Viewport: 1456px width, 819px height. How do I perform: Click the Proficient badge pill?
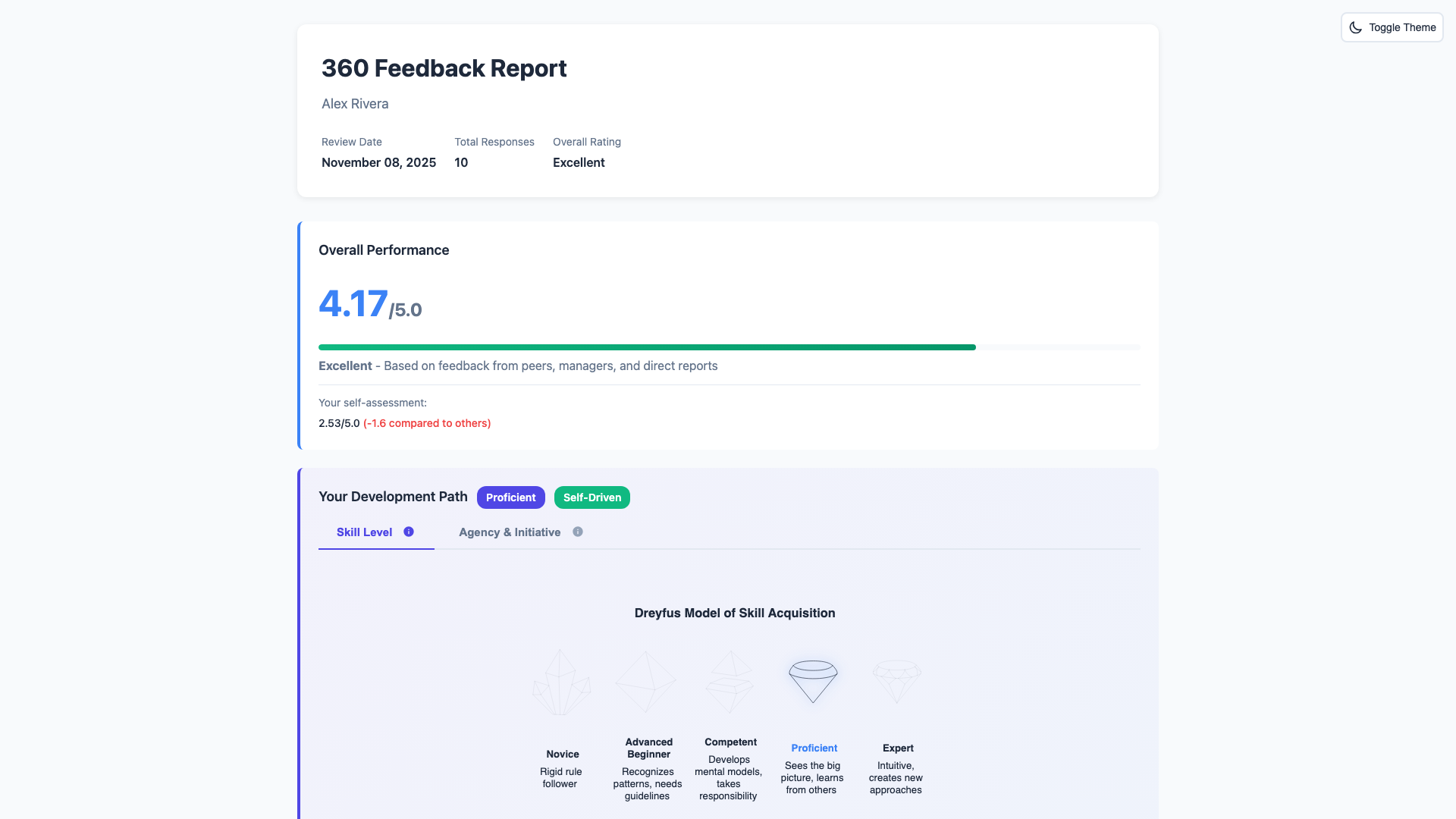(510, 497)
